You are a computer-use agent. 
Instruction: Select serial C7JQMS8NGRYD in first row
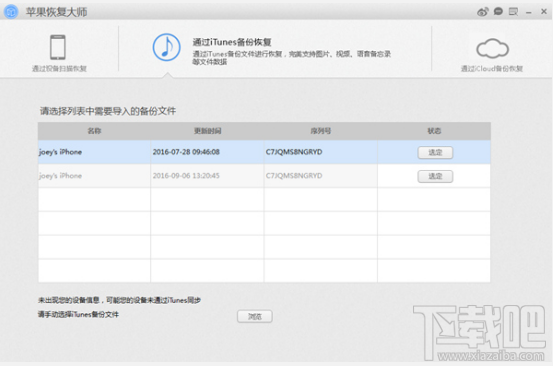click(x=294, y=152)
